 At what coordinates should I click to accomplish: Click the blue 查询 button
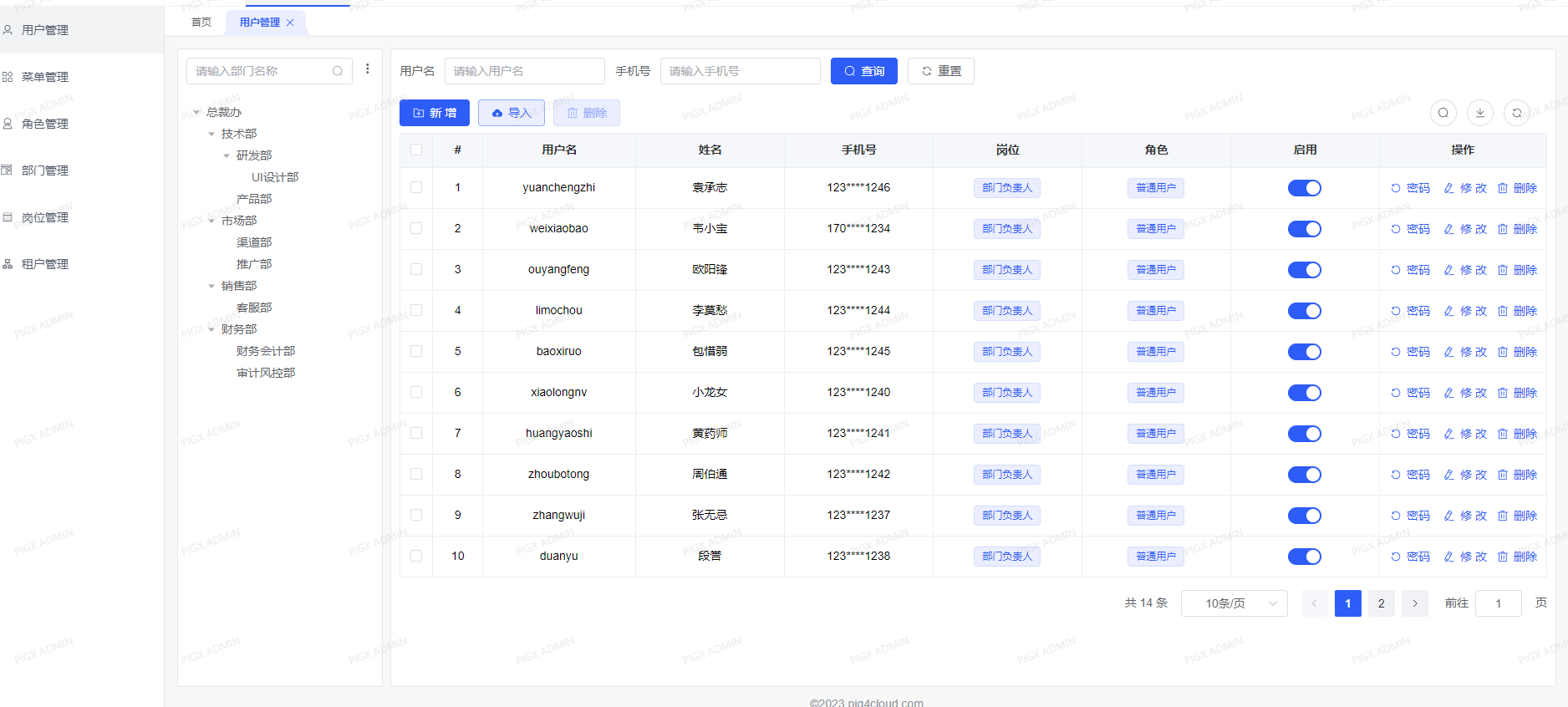pyautogui.click(x=863, y=71)
